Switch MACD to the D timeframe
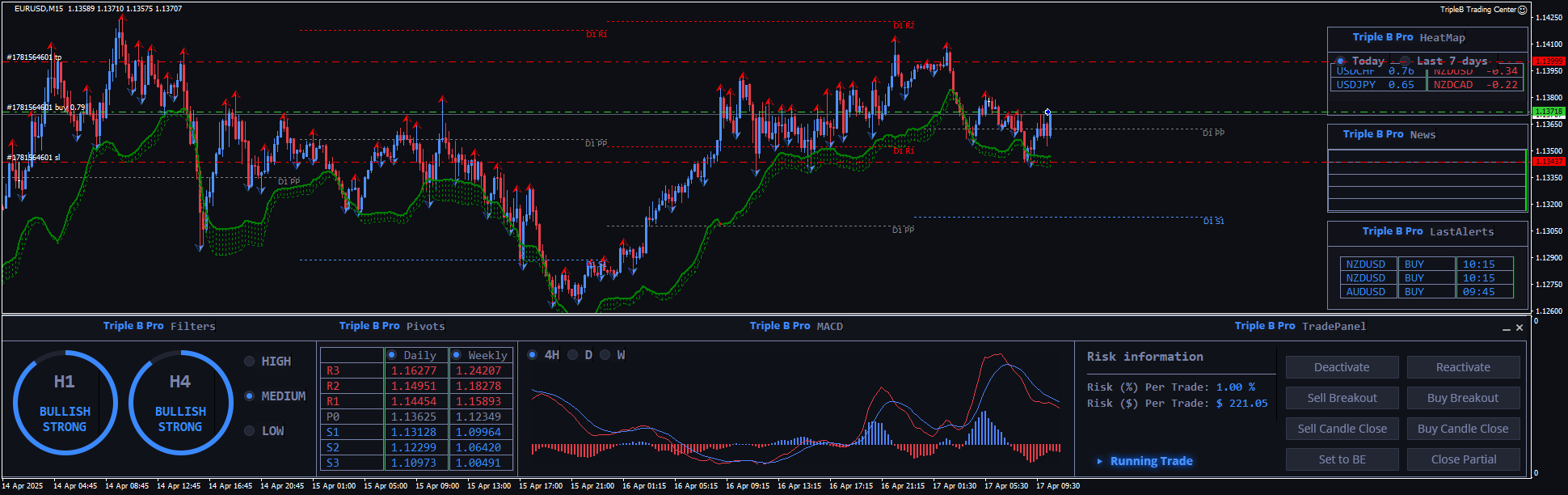 (573, 355)
